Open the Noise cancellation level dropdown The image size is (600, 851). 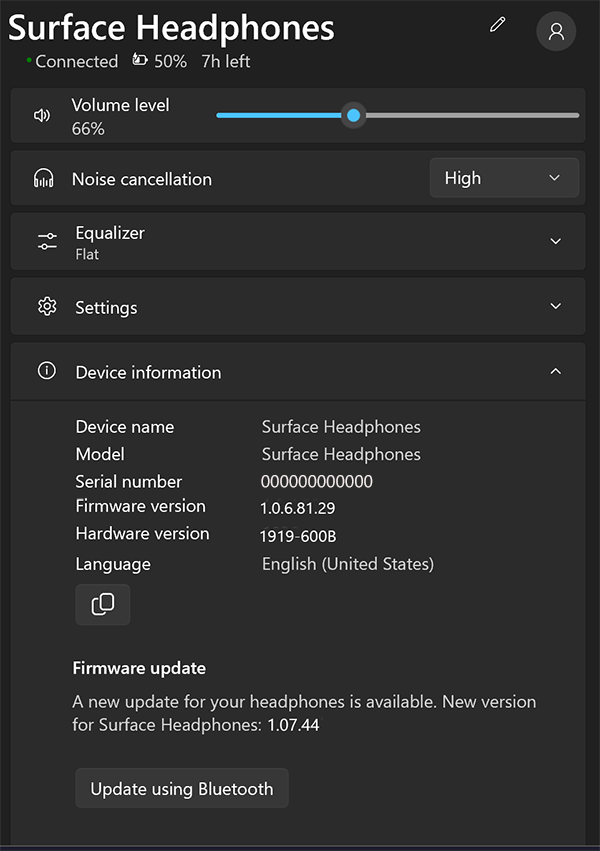click(x=504, y=177)
